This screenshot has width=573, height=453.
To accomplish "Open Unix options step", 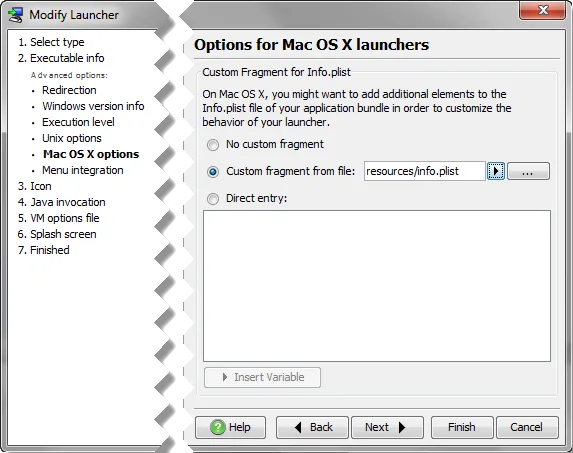I will pos(72,138).
